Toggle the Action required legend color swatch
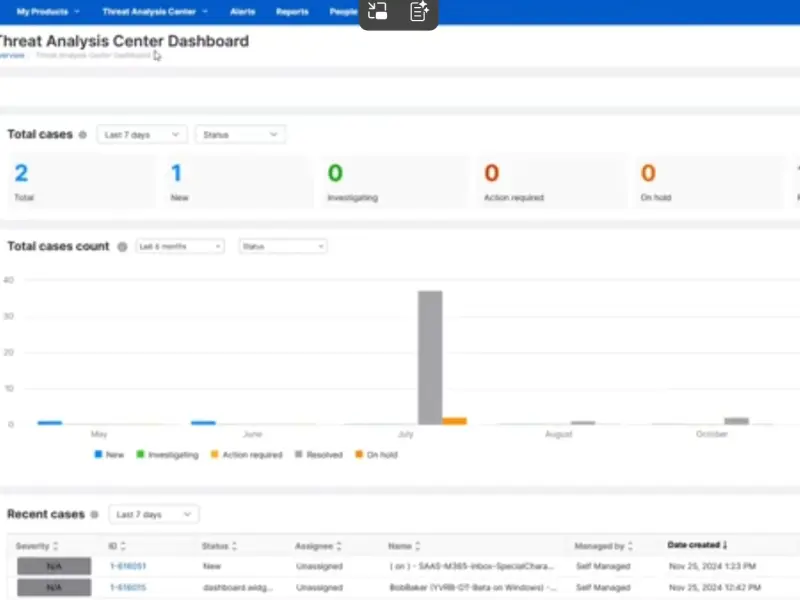Image resolution: width=800 pixels, height=600 pixels. pyautogui.click(x=214, y=455)
